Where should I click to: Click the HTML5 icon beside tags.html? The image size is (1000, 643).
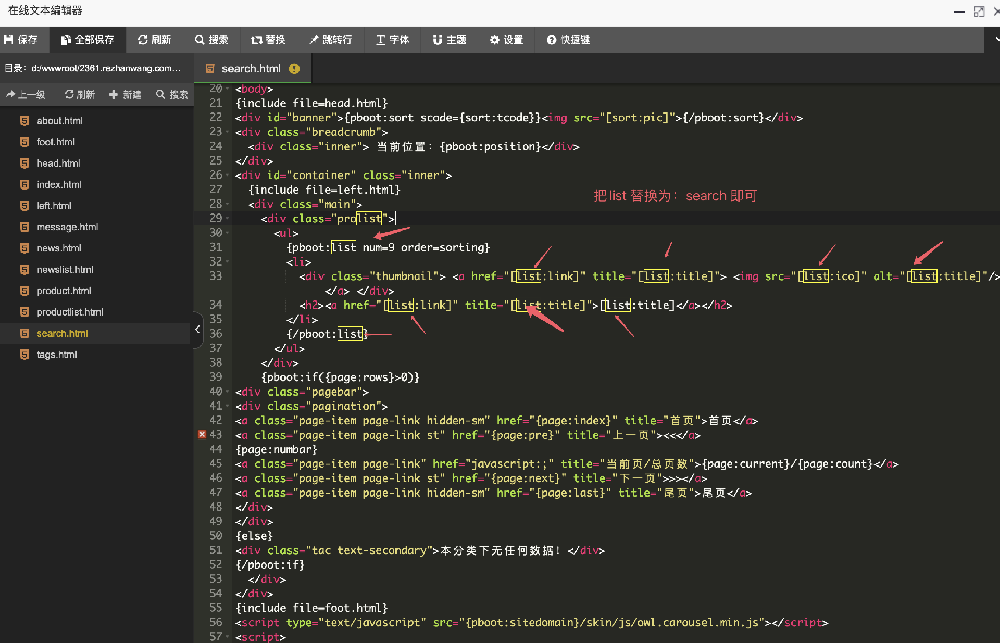tap(24, 355)
